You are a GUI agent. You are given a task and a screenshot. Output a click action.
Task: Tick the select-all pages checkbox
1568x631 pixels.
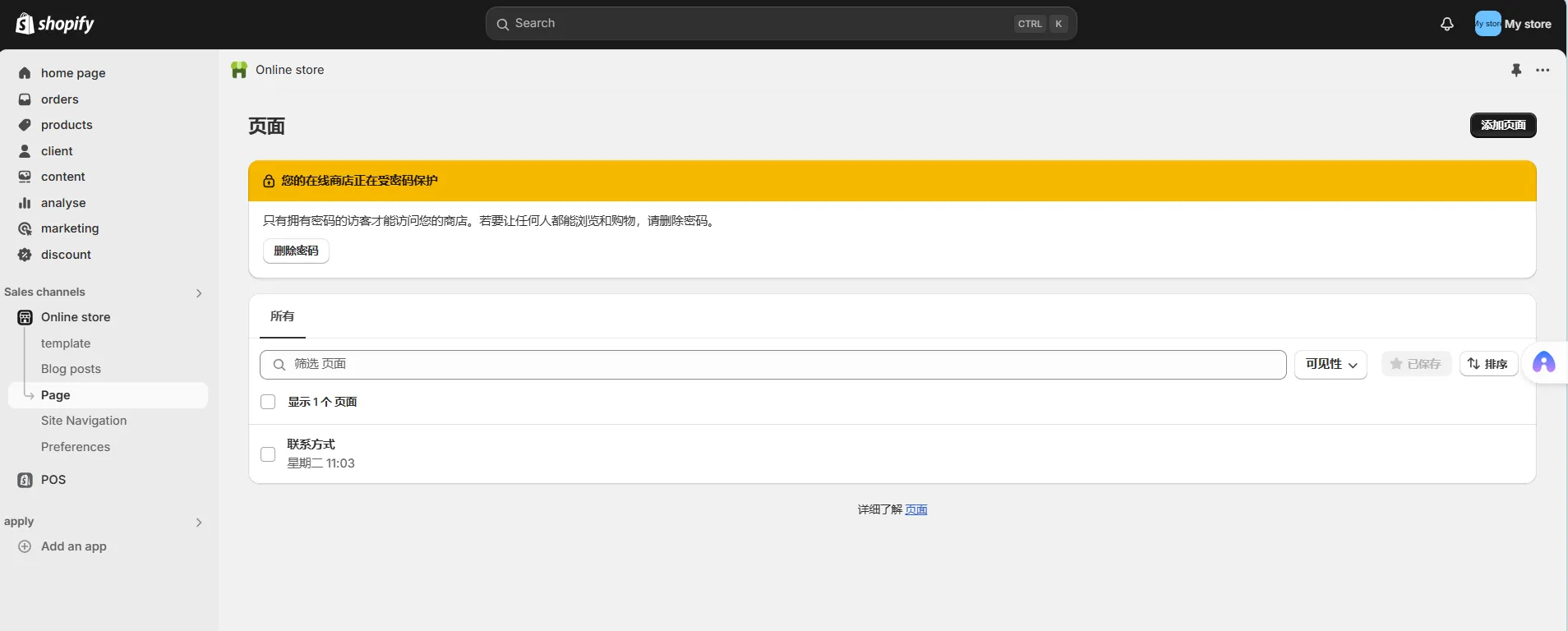coord(268,402)
